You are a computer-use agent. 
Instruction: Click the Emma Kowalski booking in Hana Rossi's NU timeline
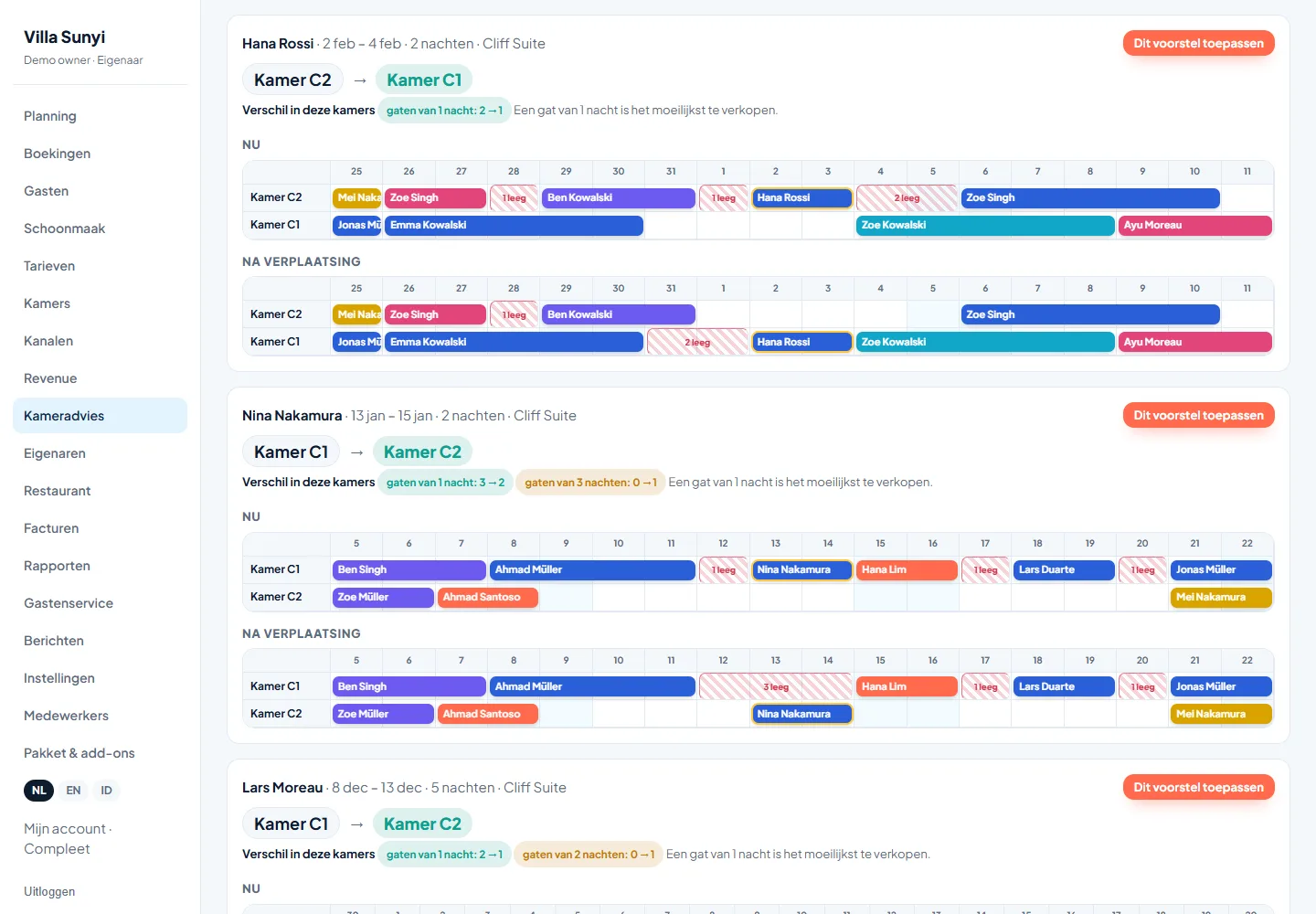514,225
